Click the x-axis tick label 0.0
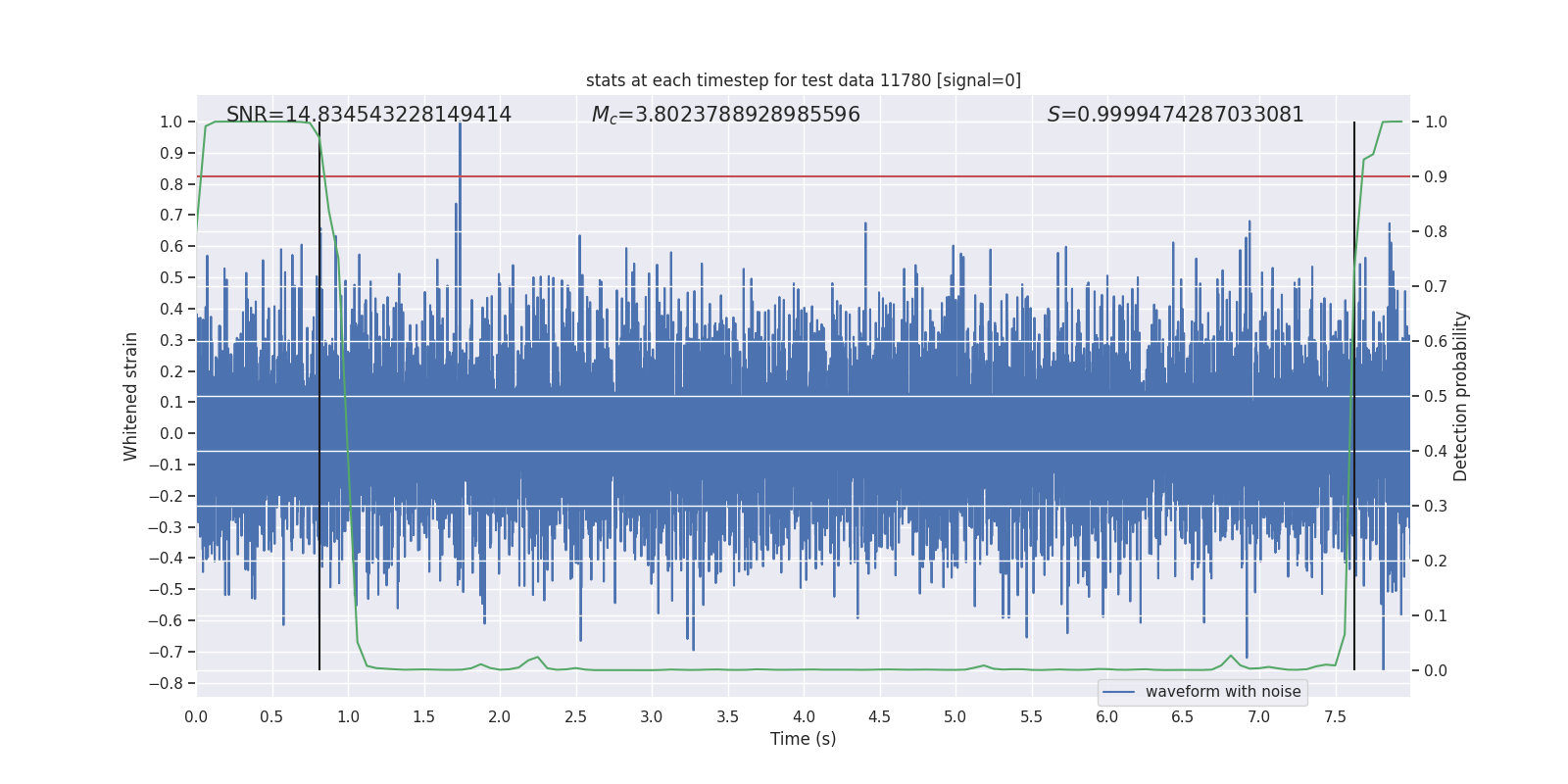 point(196,716)
